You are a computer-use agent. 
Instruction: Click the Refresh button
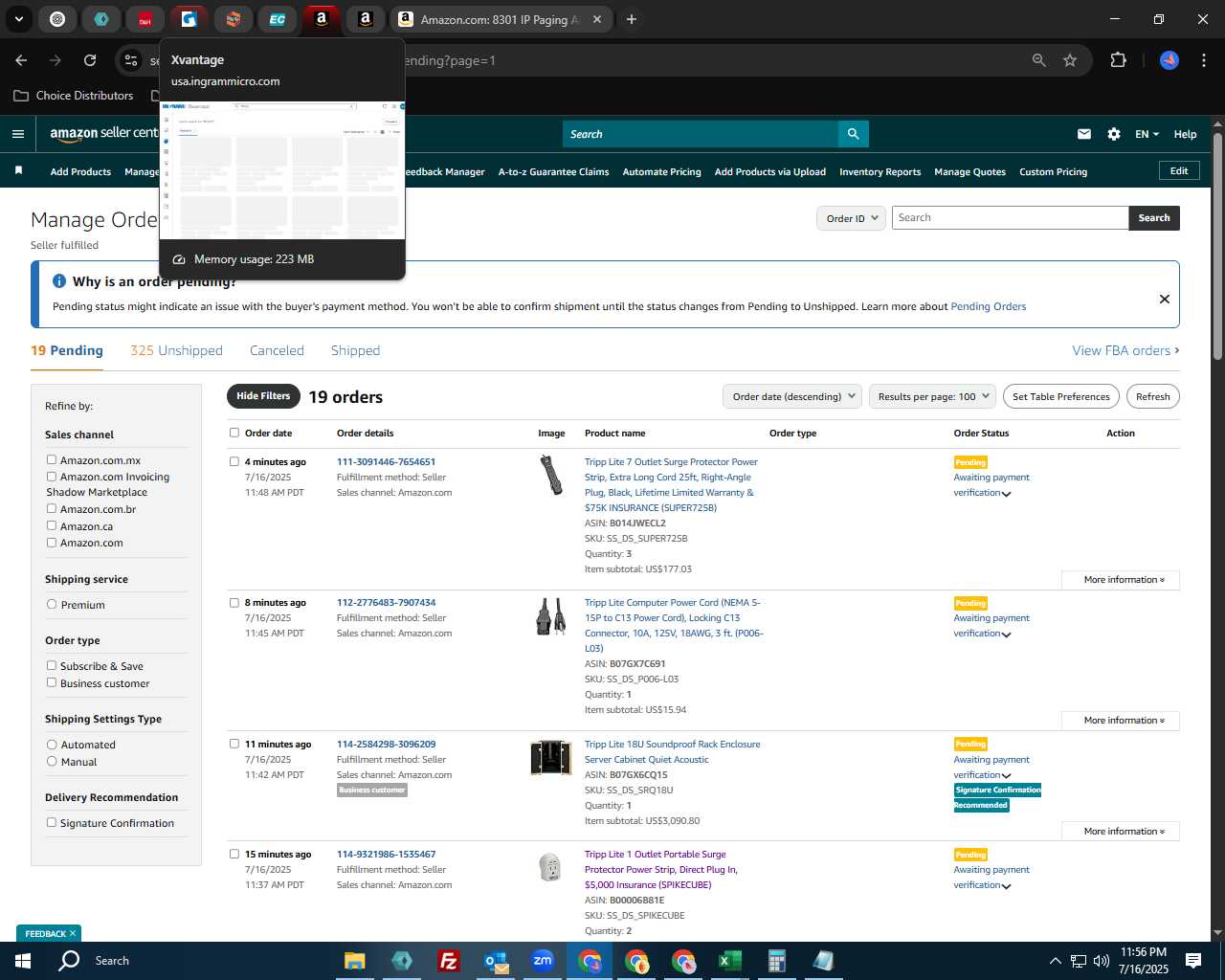click(1152, 396)
